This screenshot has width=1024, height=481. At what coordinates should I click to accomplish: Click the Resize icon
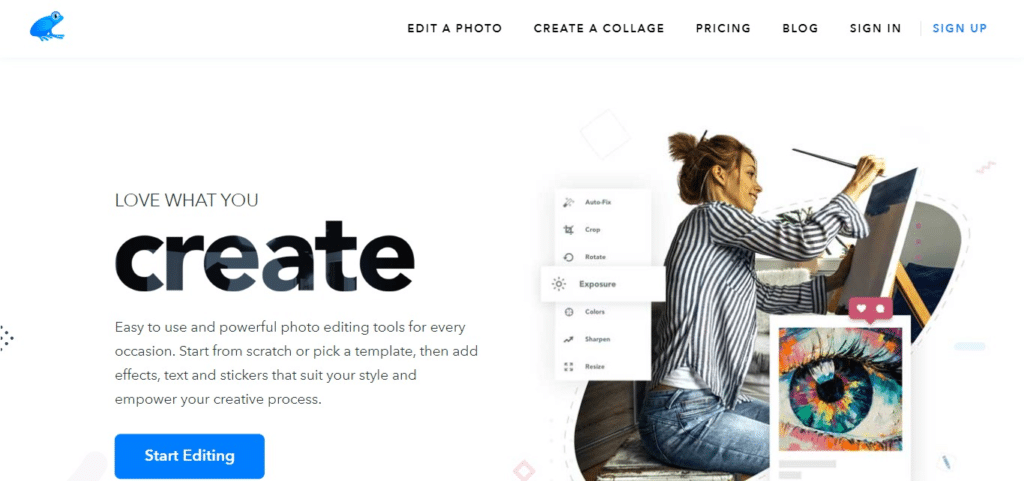[568, 367]
